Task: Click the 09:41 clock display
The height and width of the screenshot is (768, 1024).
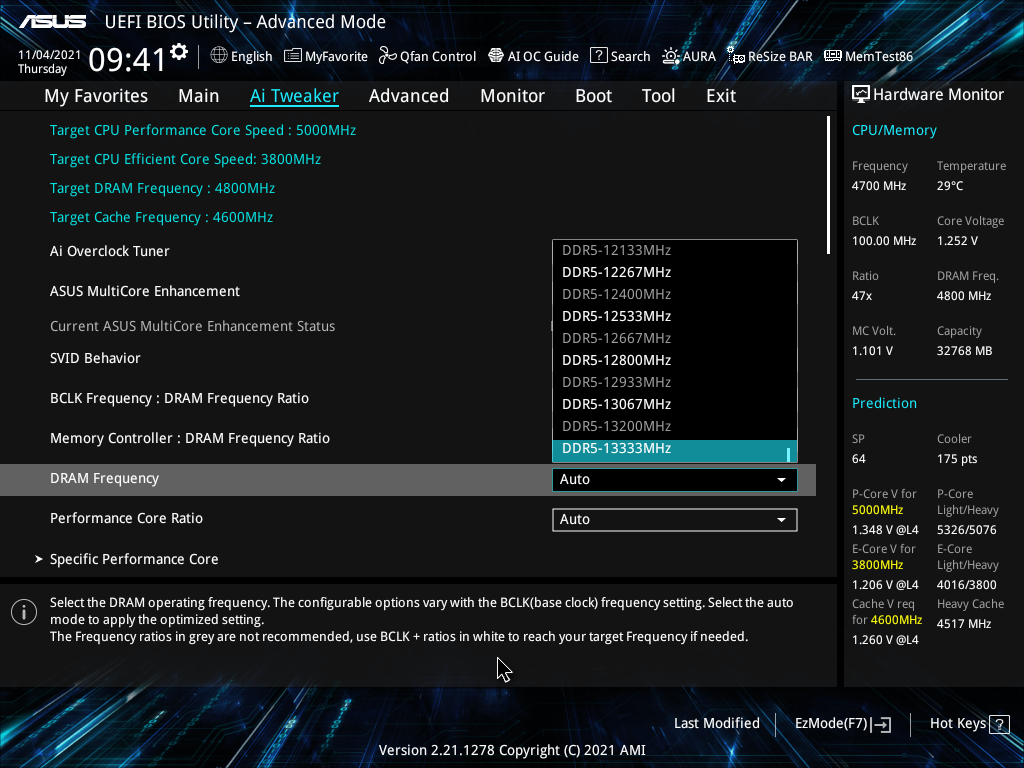Action: click(127, 61)
